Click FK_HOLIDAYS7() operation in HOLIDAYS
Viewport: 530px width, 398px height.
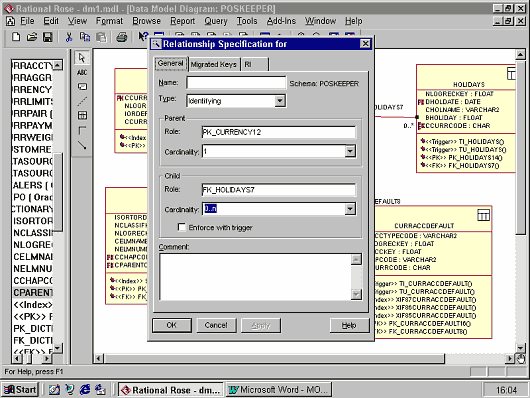(x=474, y=166)
